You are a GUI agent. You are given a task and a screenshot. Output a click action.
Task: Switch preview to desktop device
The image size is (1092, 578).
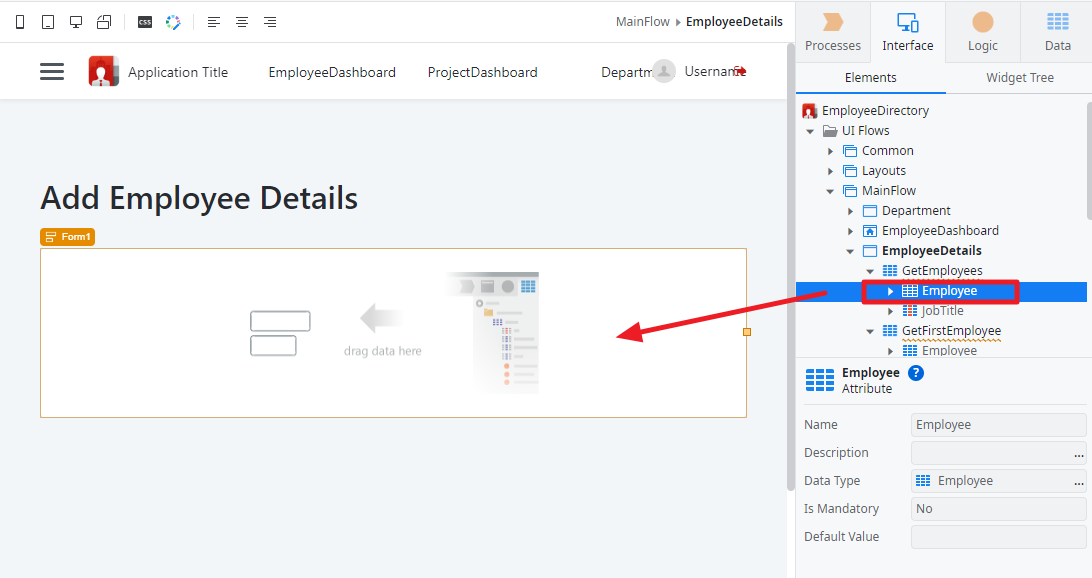[76, 22]
